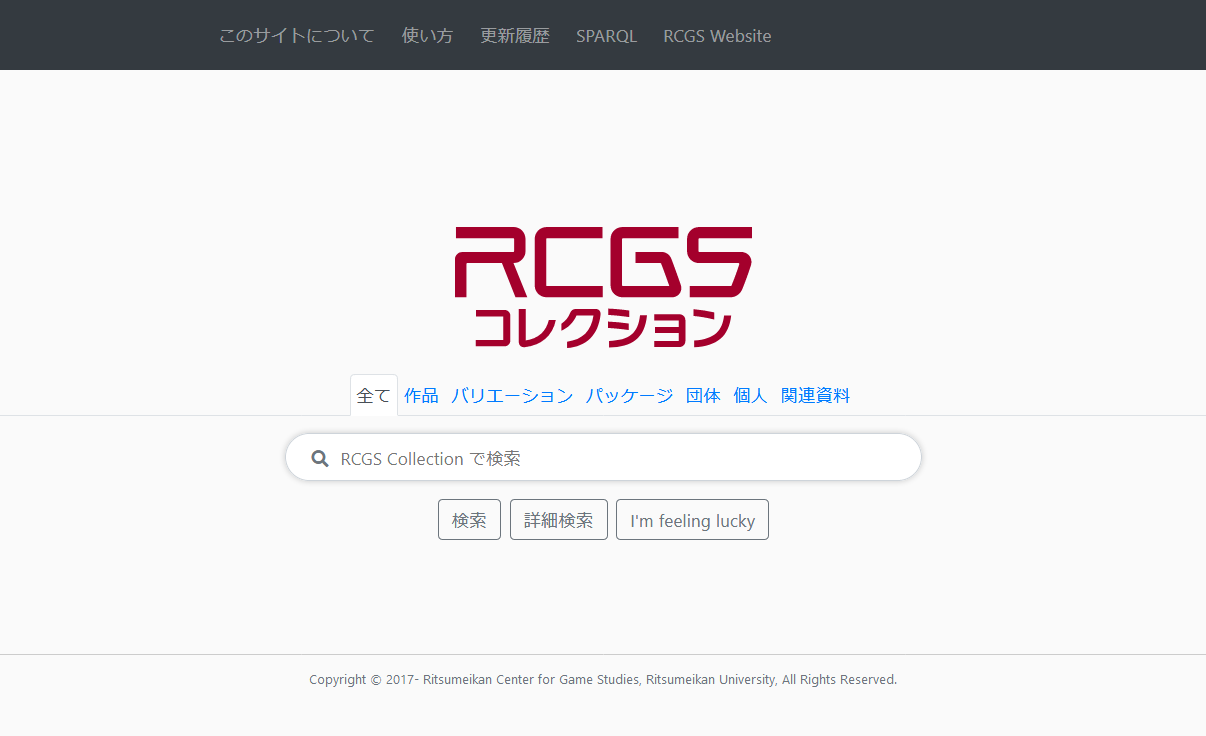Select the 団体 tab
The image size is (1206, 736).
coord(703,396)
